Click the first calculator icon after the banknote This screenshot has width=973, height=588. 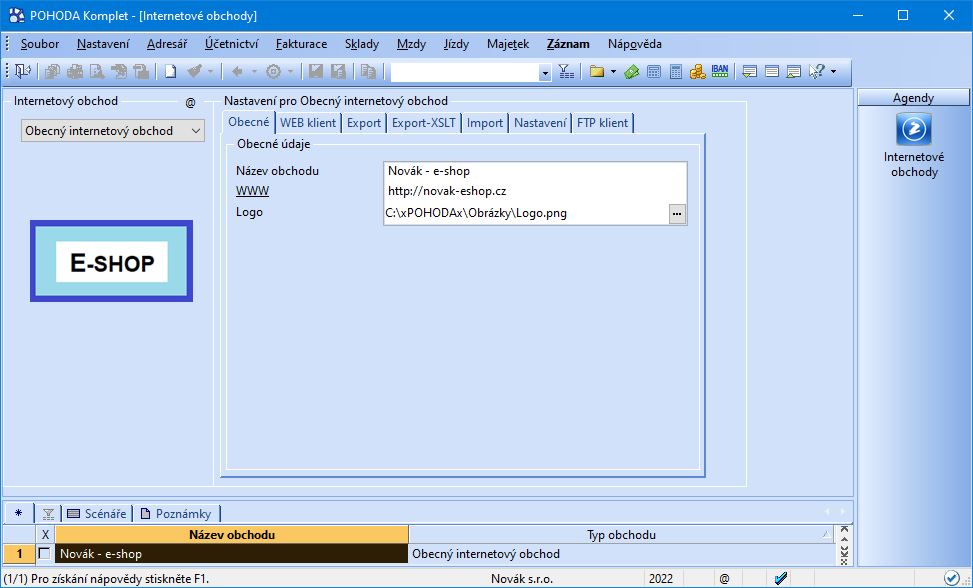click(x=653, y=72)
